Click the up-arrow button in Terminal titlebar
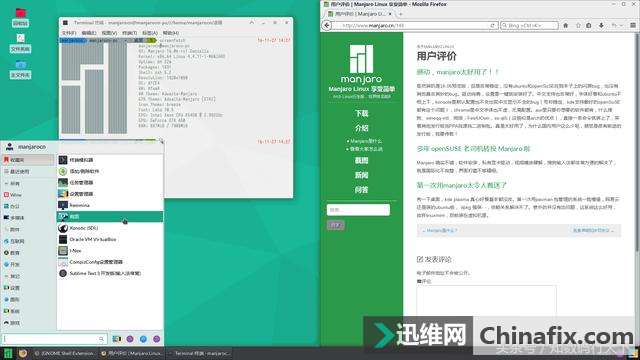This screenshot has width=640, height=360. click(252, 22)
